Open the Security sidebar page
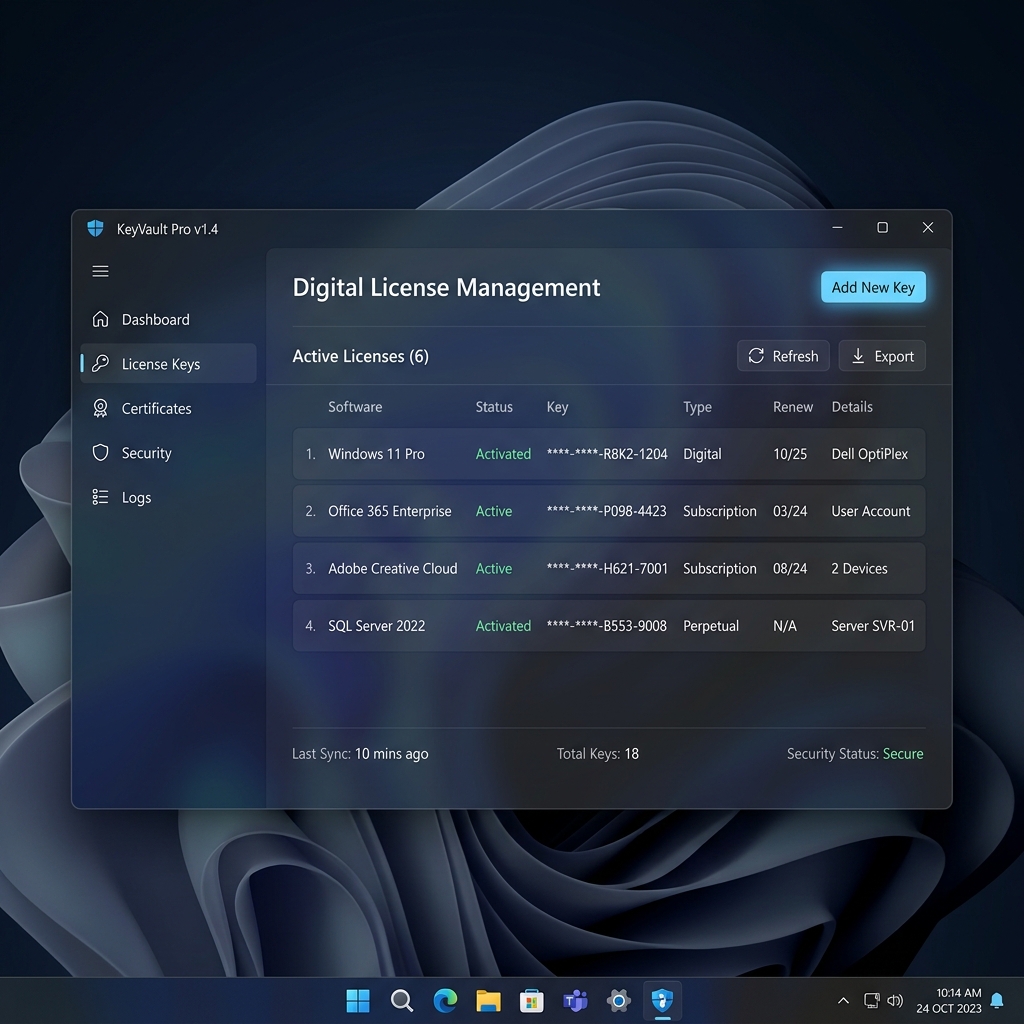 [x=168, y=453]
